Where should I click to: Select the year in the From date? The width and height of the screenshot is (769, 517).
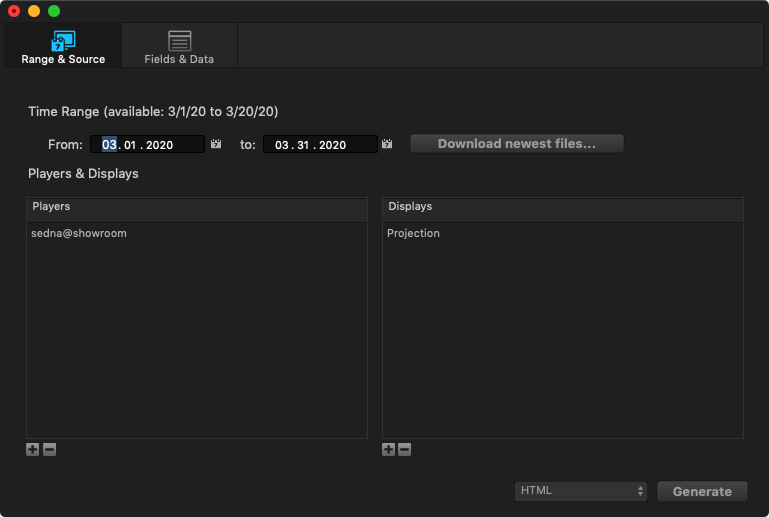pos(157,145)
